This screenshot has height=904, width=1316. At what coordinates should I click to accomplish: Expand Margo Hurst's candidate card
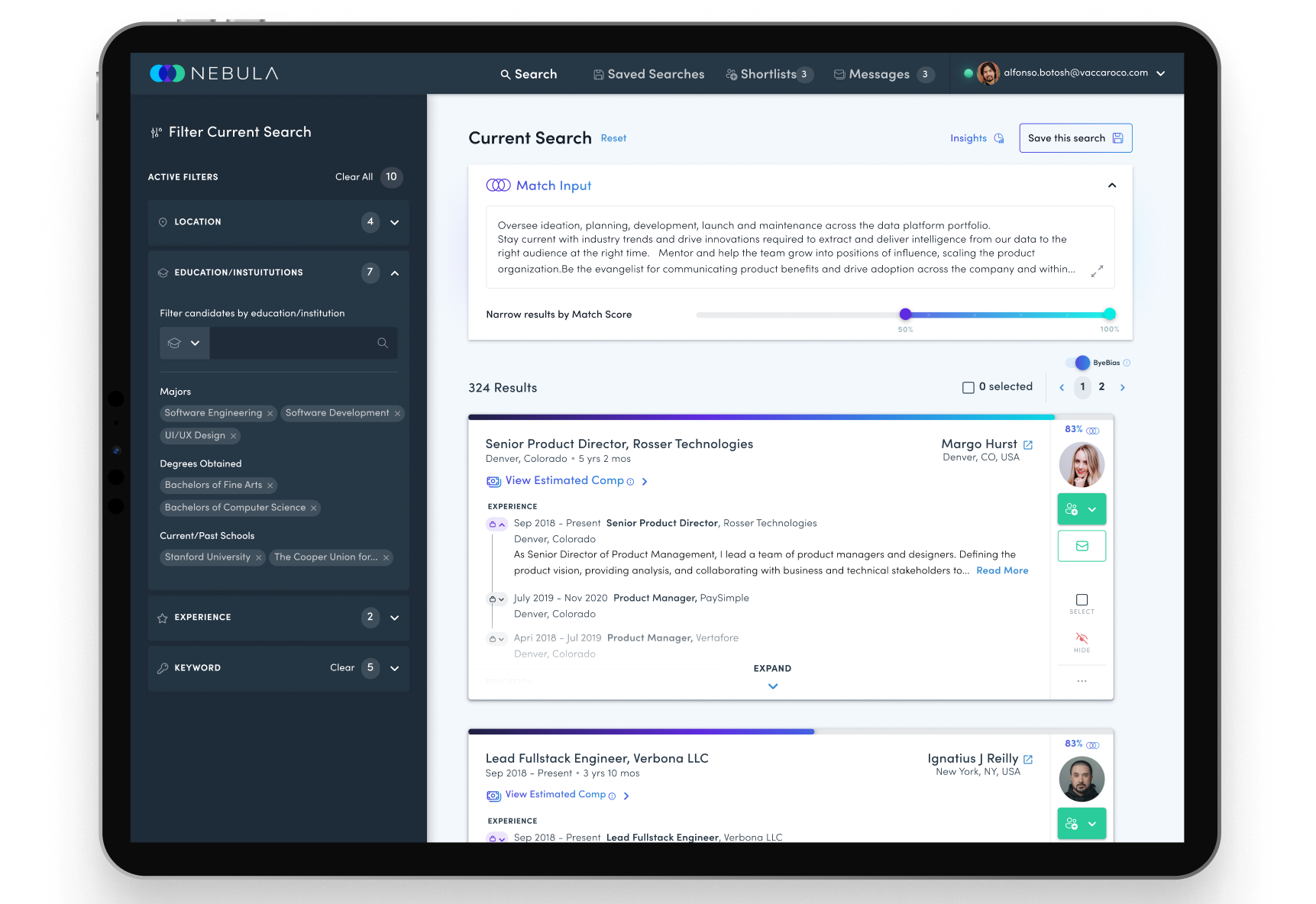tap(772, 676)
